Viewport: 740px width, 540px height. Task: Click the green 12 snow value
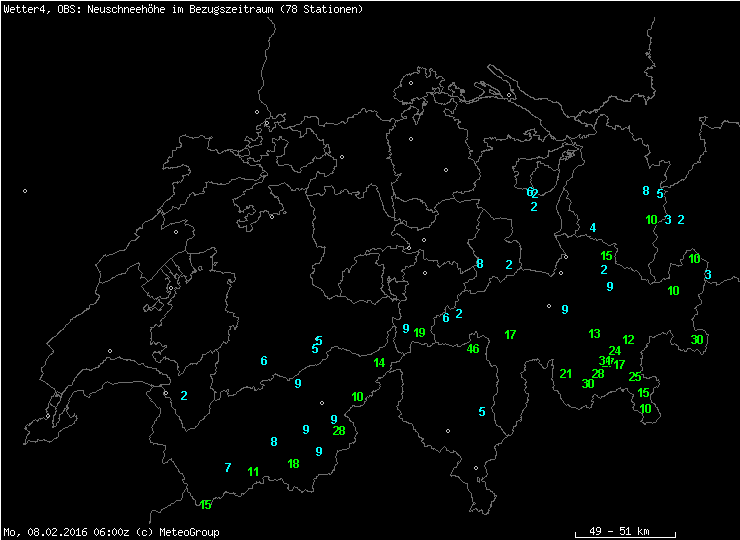[x=628, y=340]
